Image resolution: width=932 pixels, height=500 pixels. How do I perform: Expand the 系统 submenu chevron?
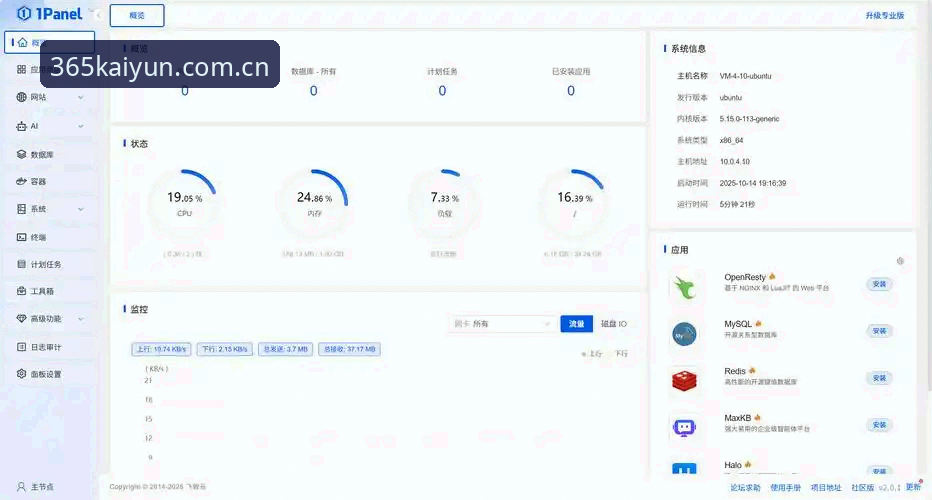(x=81, y=209)
